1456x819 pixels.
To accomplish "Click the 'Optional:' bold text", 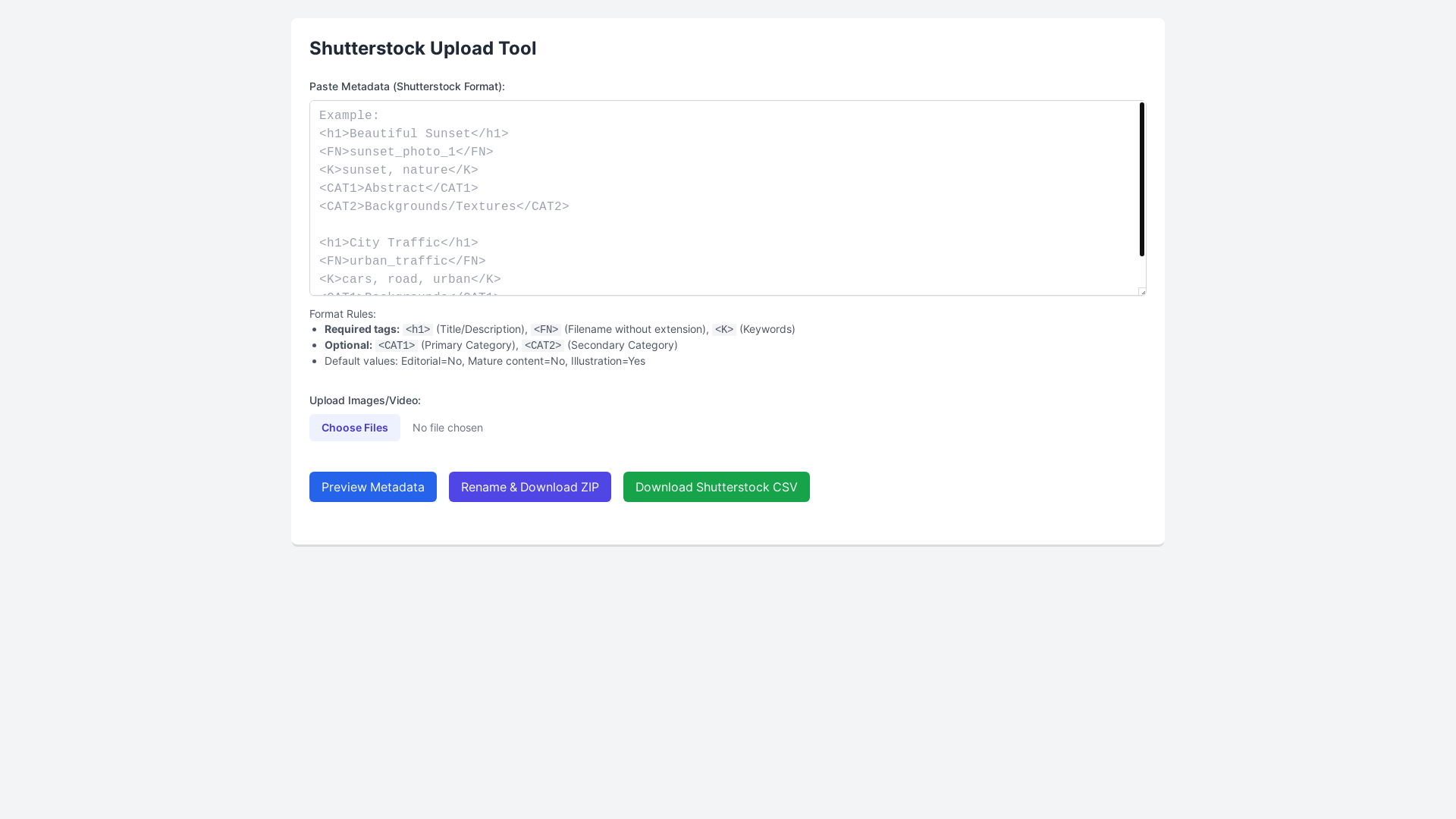I will [x=348, y=345].
